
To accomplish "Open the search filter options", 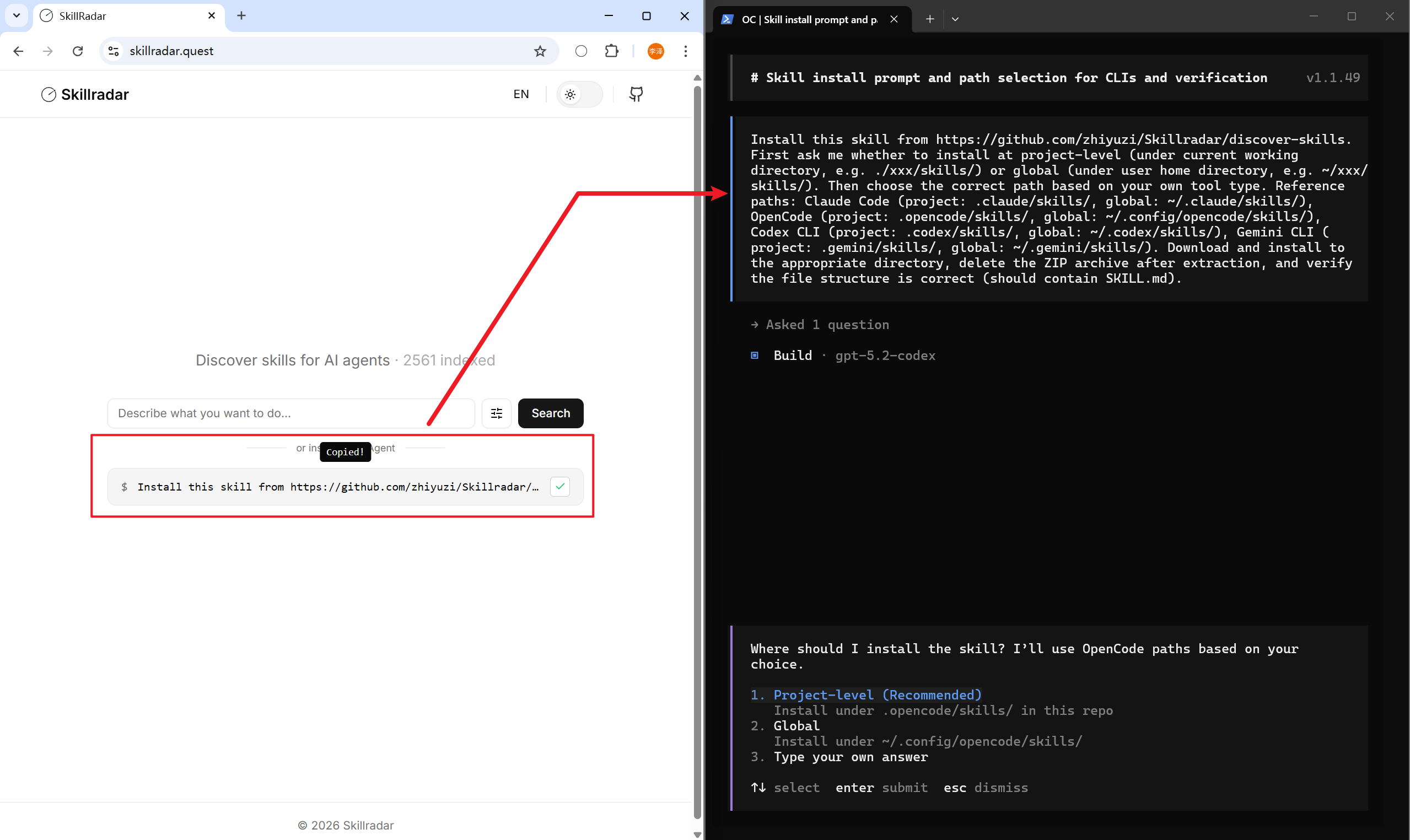I will [x=497, y=413].
